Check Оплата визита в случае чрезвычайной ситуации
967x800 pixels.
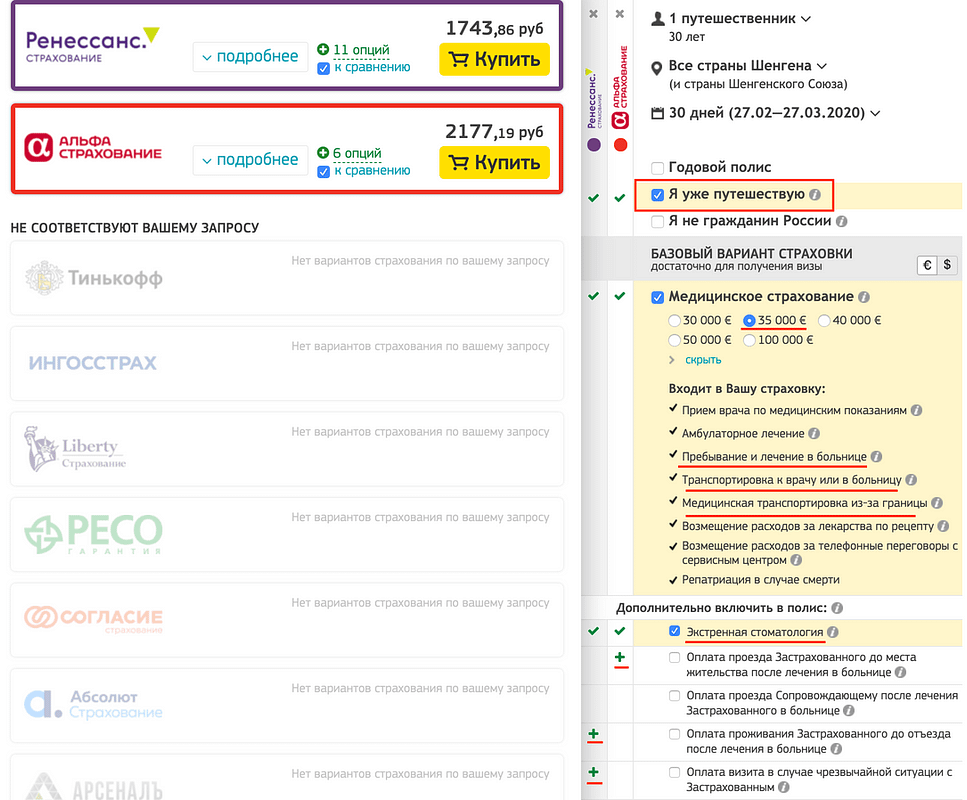point(674,772)
